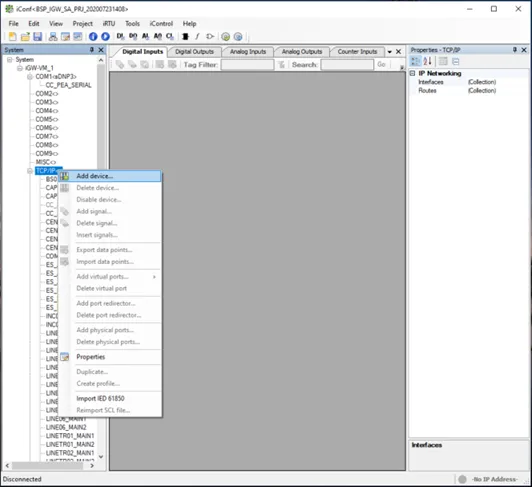Image resolution: width=532 pixels, height=487 pixels.
Task: Click the Tag Filter input field
Action: click(x=247, y=64)
